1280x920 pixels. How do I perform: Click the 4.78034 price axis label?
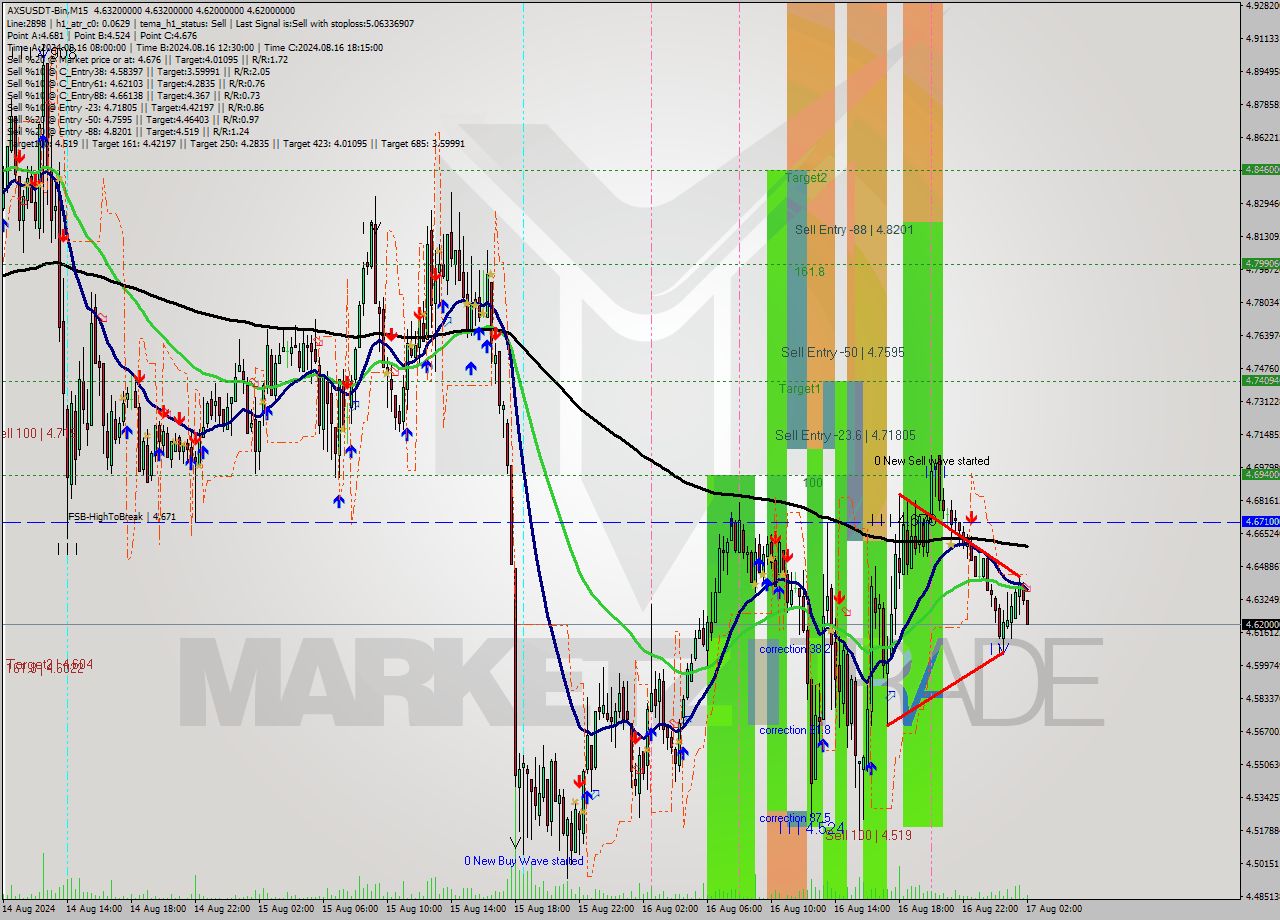(x=1262, y=302)
